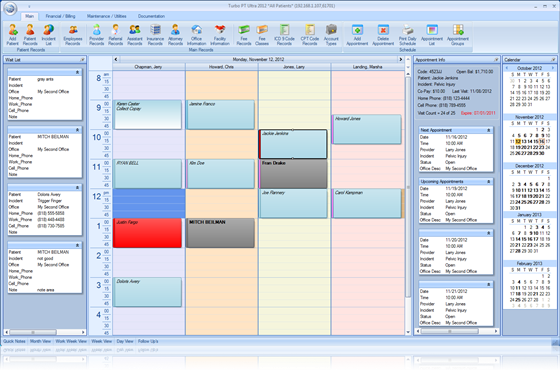Viewport: 560px width, 375px height.
Task: Click the Add Patient icon
Action: click(12, 35)
